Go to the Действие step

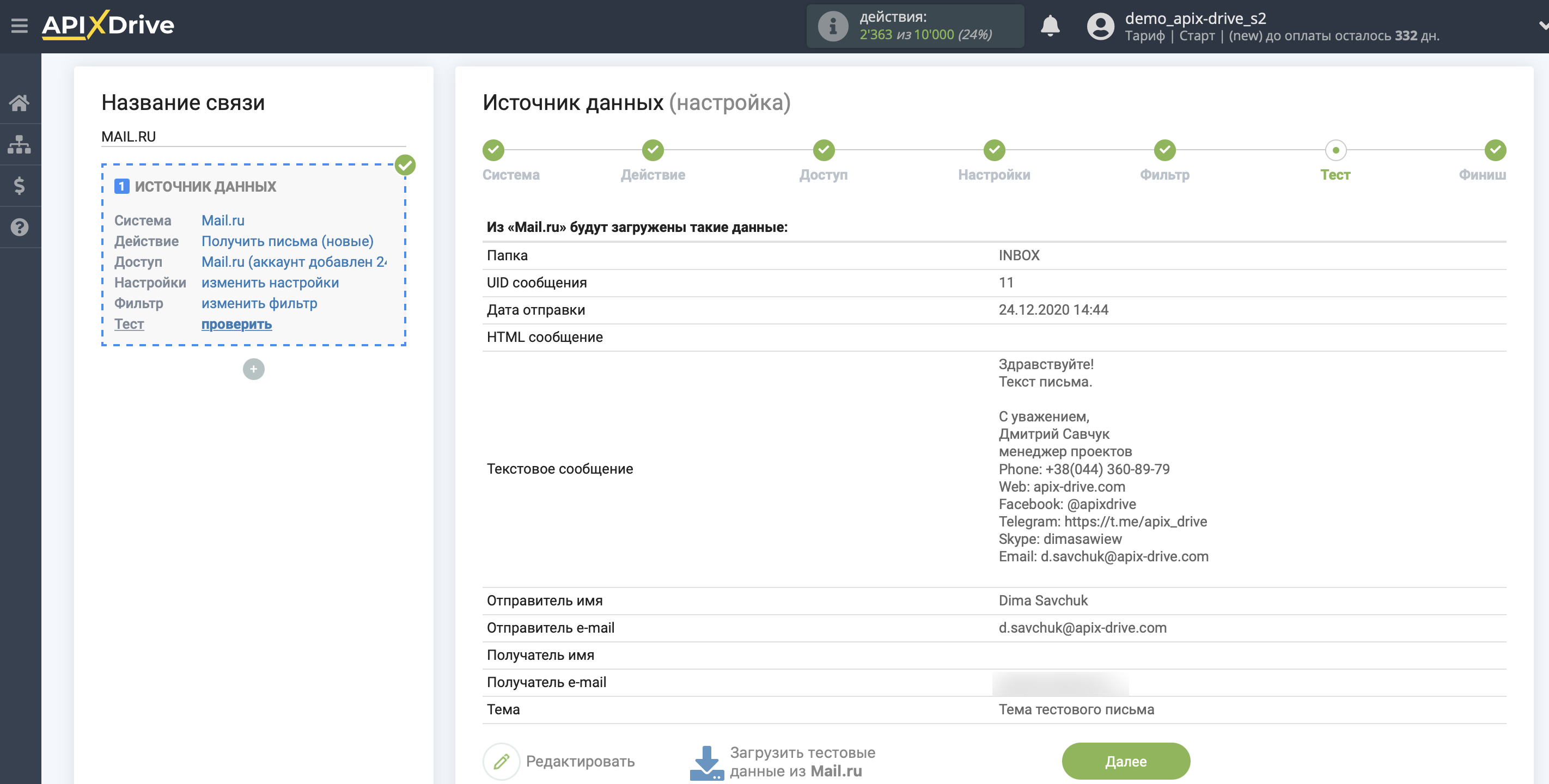tap(653, 150)
